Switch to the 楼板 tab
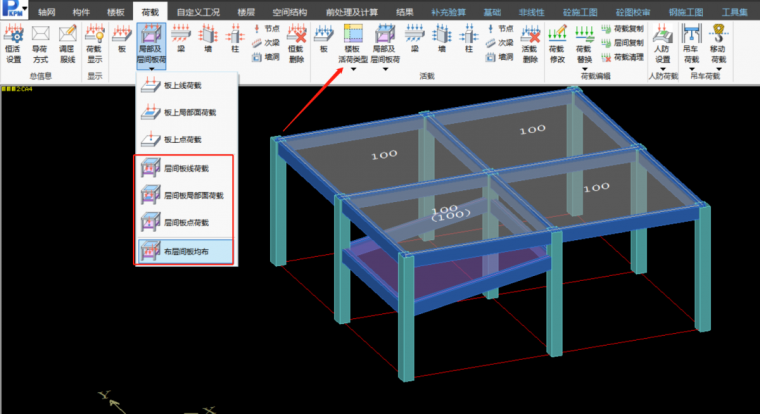Screen dimensions: 760x414 pyautogui.click(x=115, y=12)
